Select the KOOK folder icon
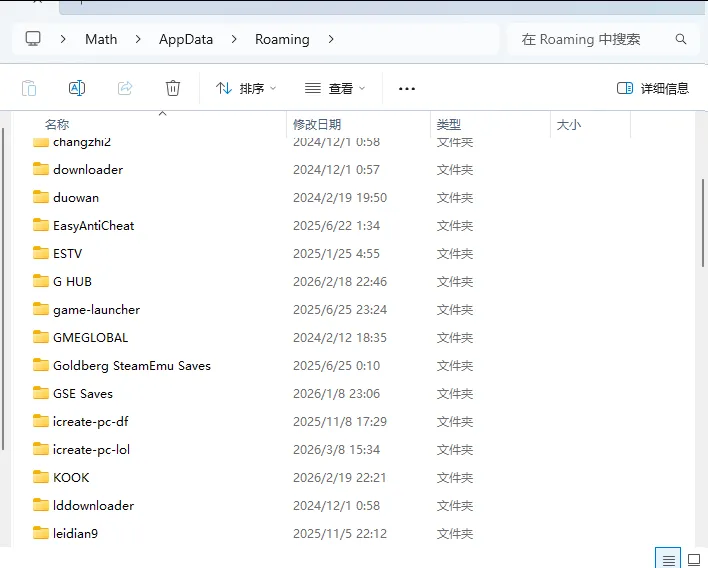Image resolution: width=708 pixels, height=568 pixels. coord(41,477)
